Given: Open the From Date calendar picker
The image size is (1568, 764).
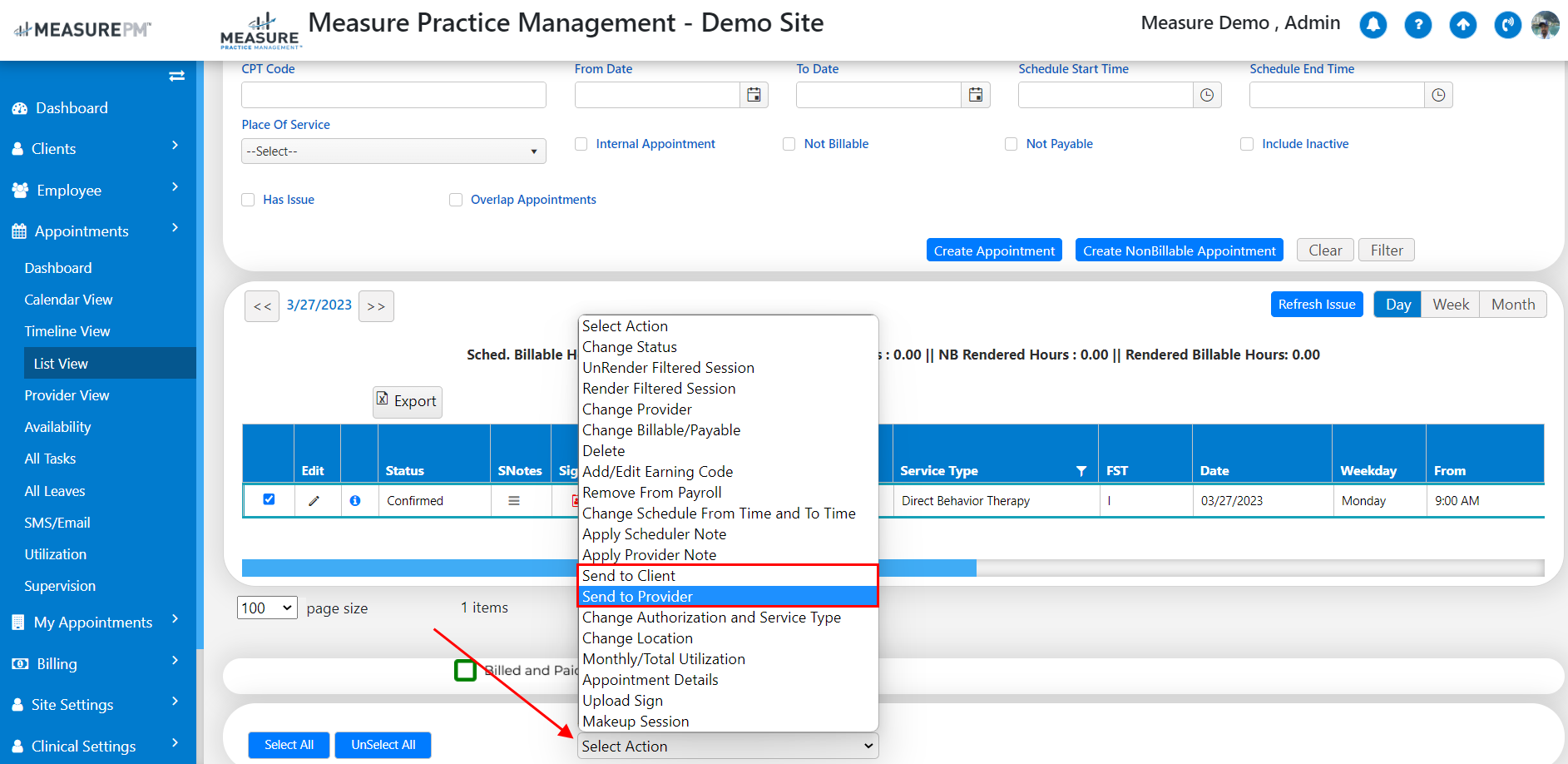Looking at the screenshot, I should pos(754,95).
